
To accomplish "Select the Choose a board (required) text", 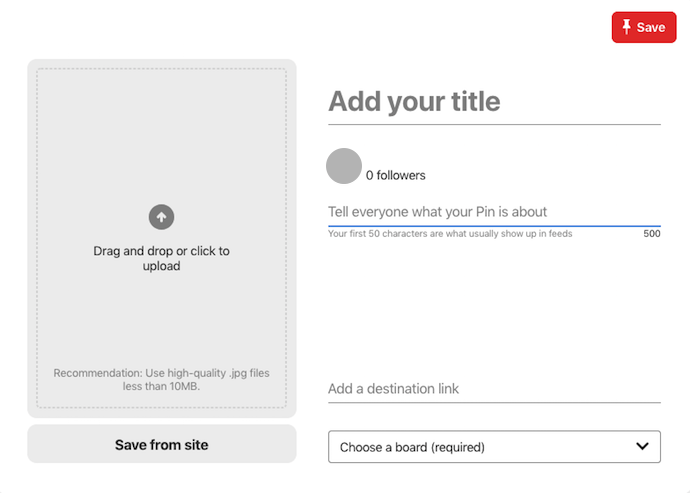I will 412,447.
